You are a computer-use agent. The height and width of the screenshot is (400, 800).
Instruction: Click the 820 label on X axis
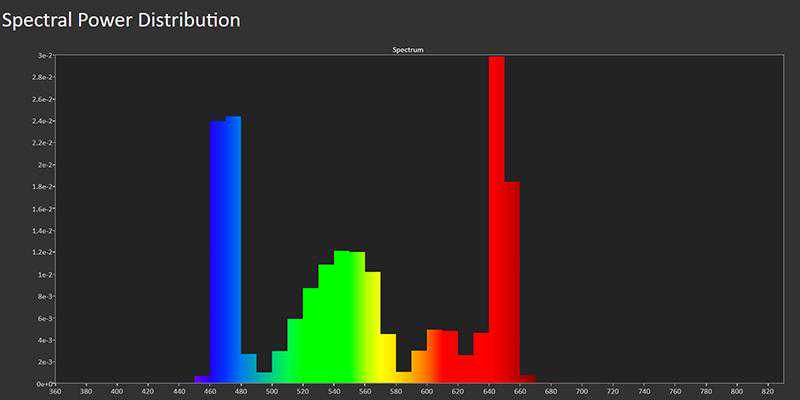(769, 392)
